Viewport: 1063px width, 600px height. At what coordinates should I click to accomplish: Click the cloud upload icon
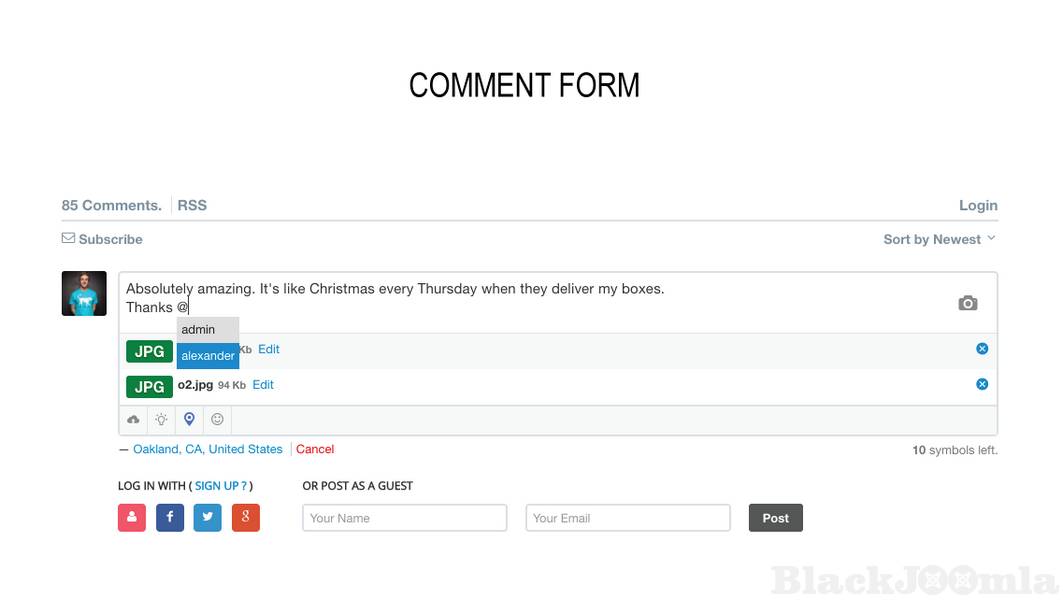pos(133,420)
